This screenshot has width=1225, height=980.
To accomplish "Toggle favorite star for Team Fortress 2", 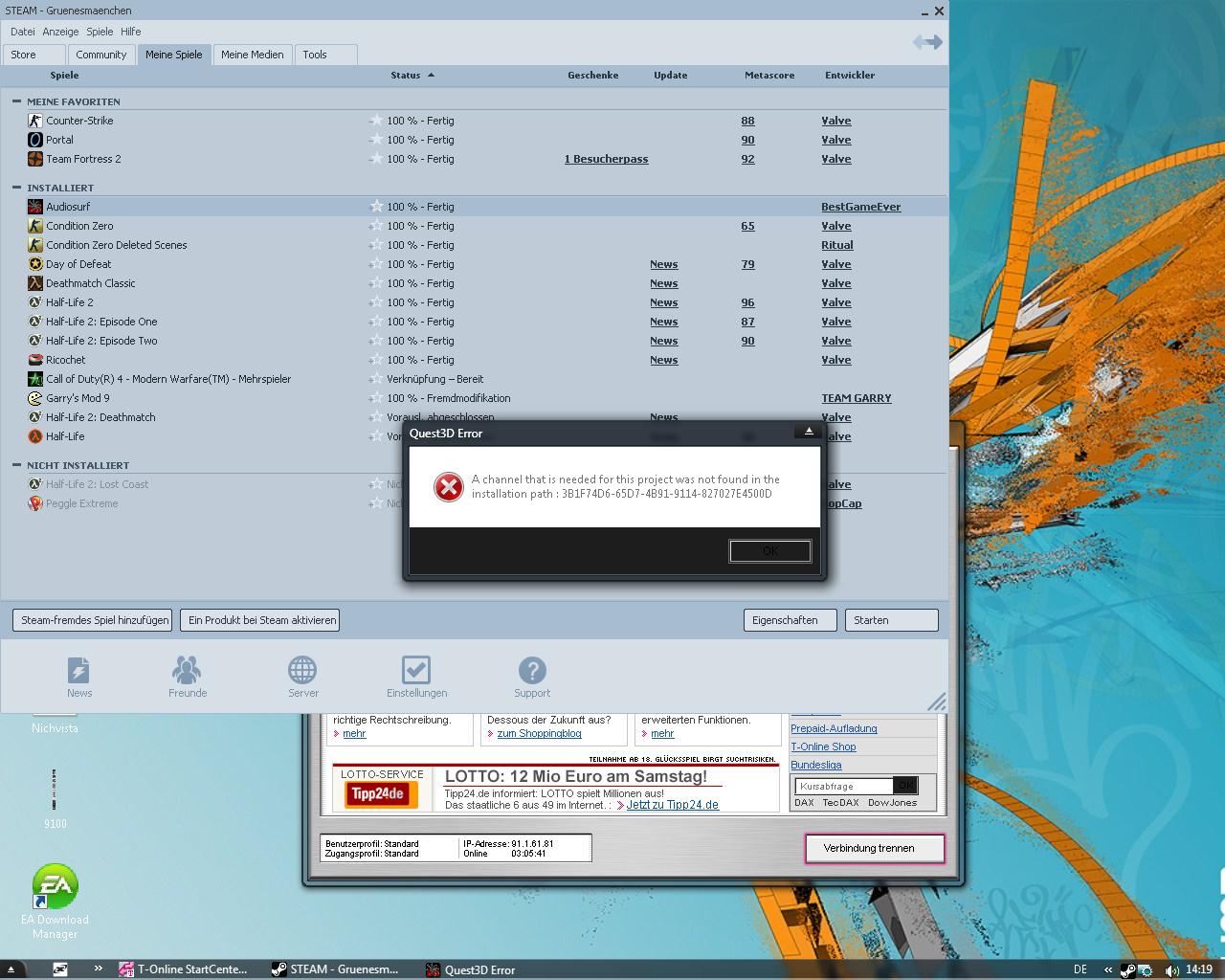I will [x=376, y=159].
